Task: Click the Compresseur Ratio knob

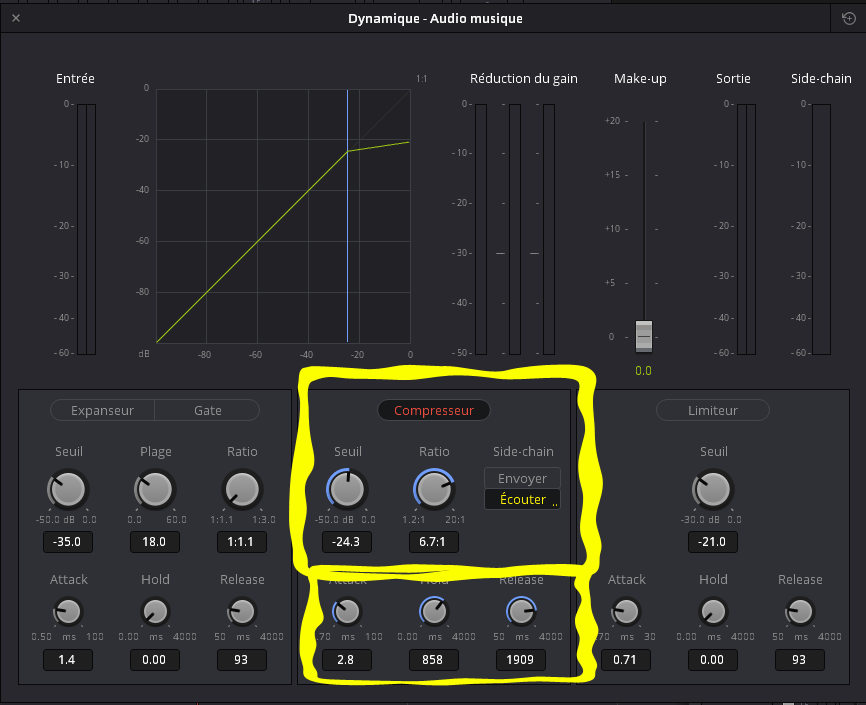Action: tap(434, 490)
